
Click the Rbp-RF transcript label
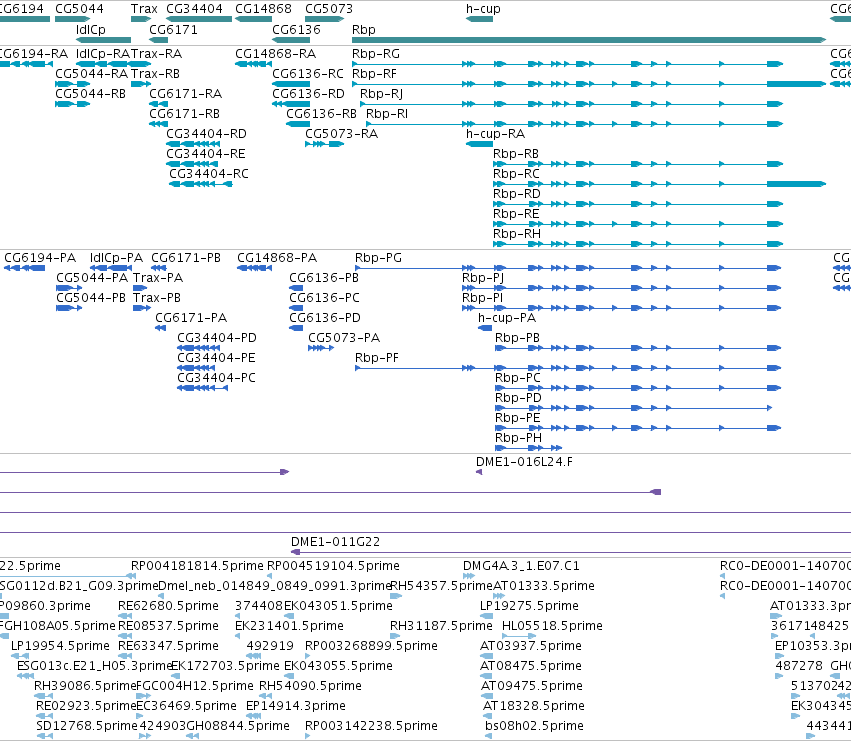374,74
